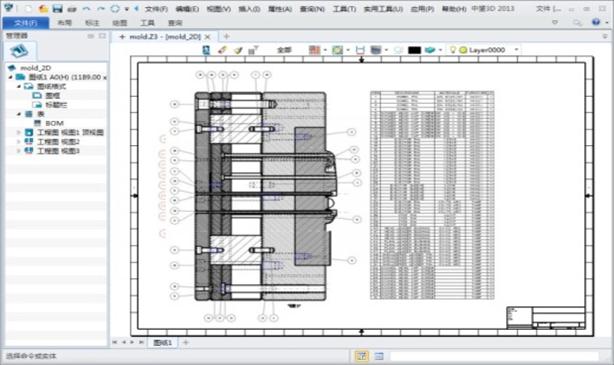Click the red grid icon in drawing toolbar
Screen dimensions: 614x365
pos(314,50)
